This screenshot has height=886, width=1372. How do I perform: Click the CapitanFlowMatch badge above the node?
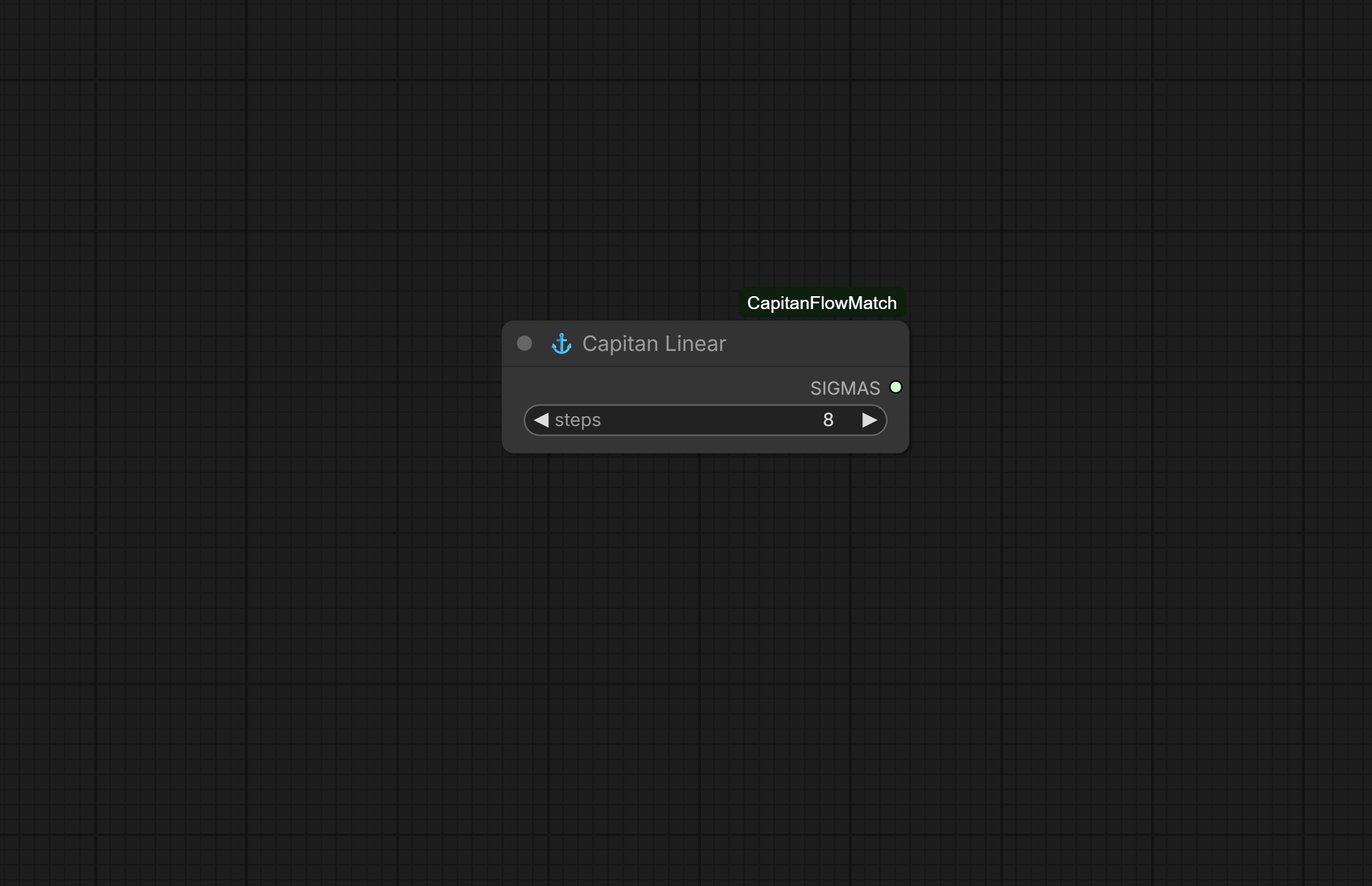point(822,303)
